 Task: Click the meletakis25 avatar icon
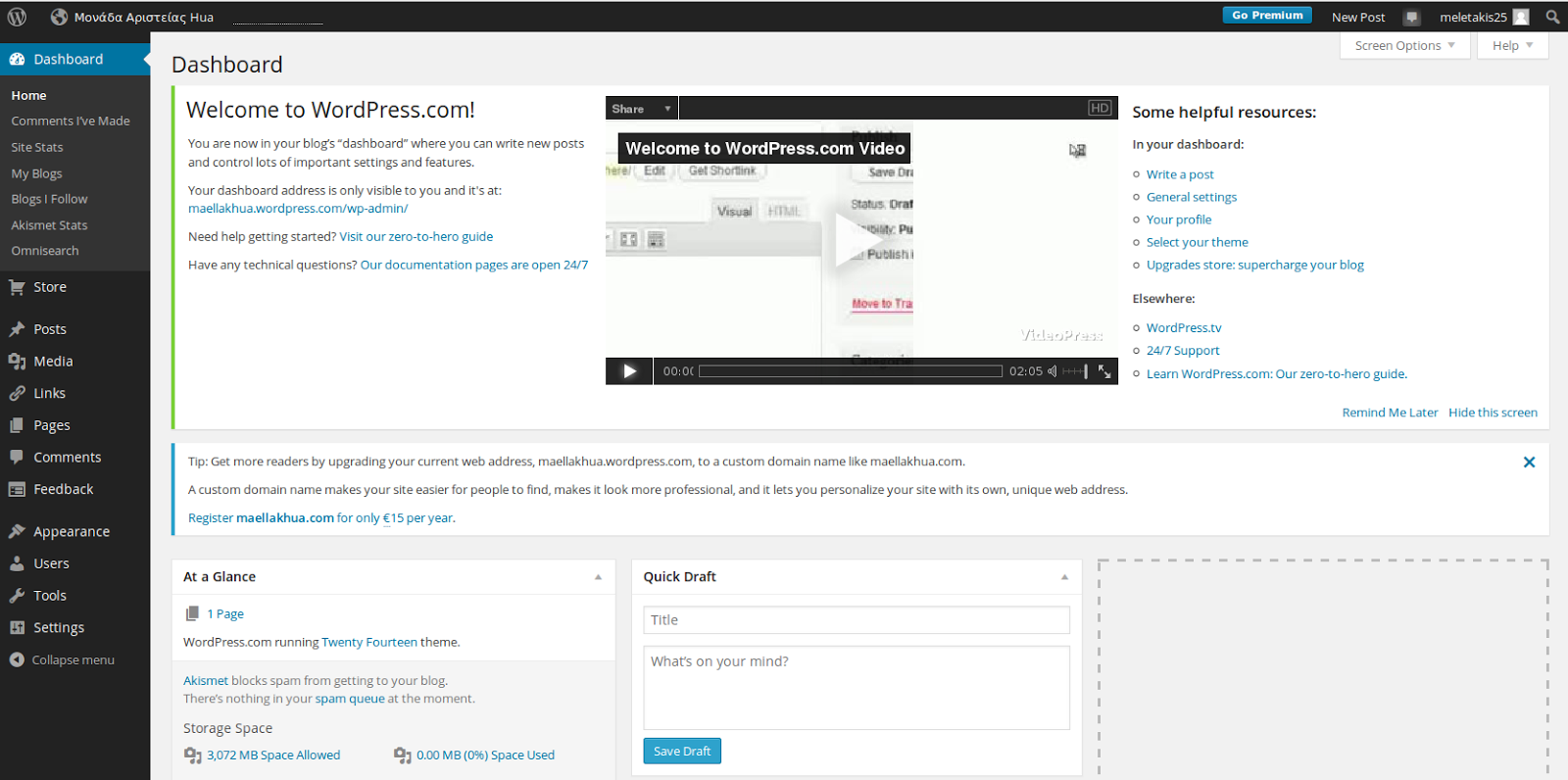point(1521,17)
